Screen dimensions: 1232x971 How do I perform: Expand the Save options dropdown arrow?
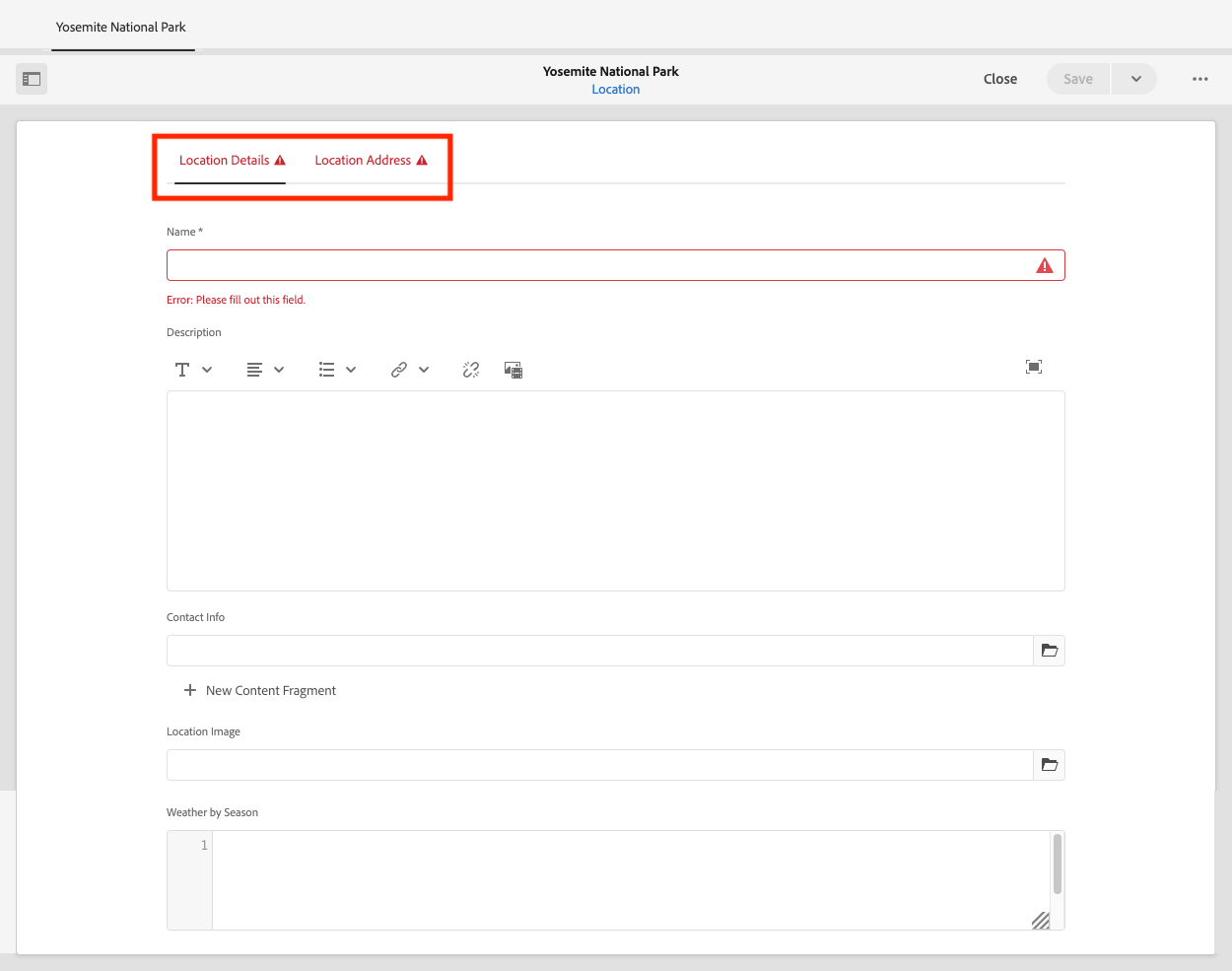(x=1135, y=79)
